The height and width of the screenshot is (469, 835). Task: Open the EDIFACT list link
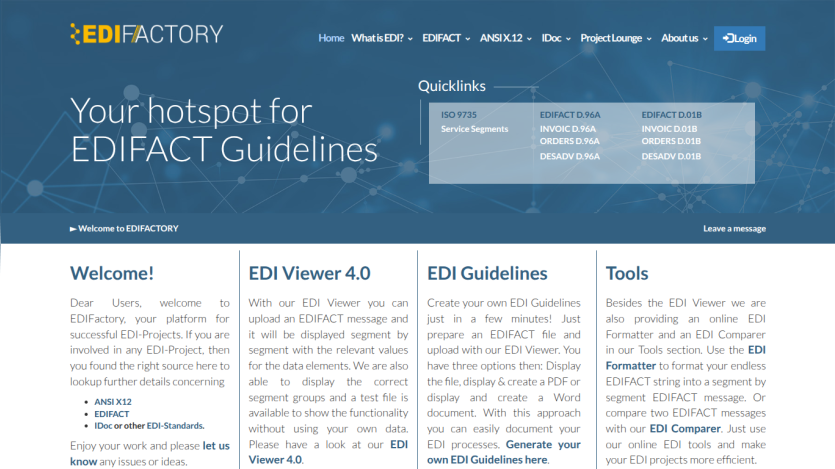[x=112, y=414]
